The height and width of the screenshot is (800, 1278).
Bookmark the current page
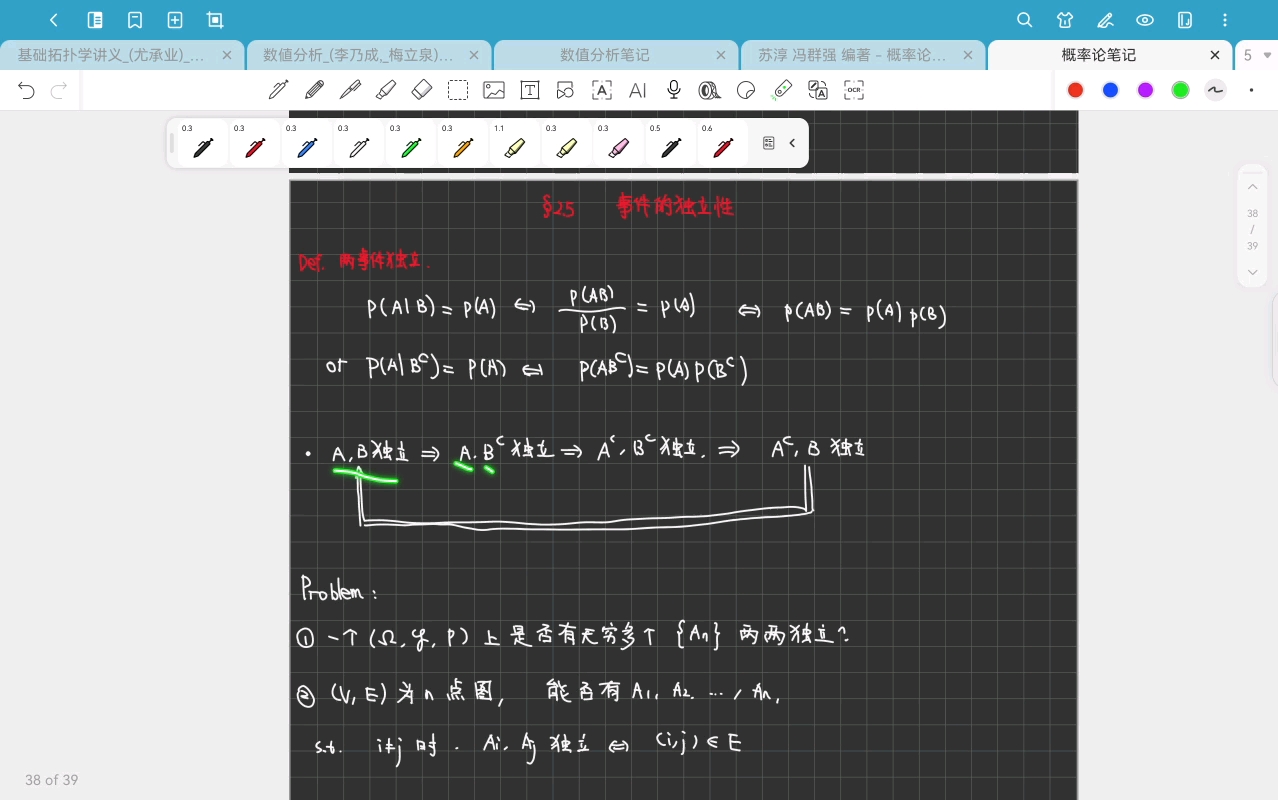[x=135, y=20]
